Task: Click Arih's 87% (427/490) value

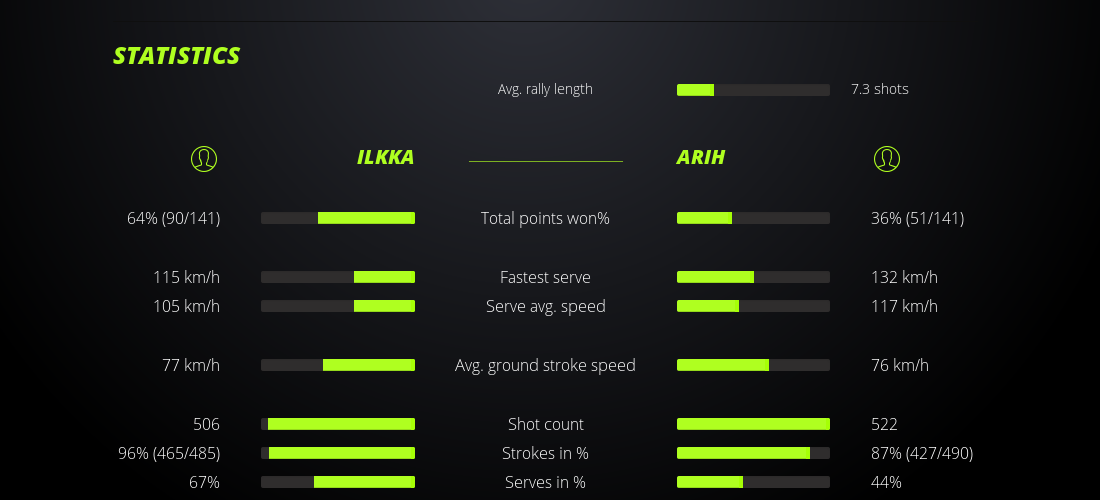Action: [x=922, y=453]
